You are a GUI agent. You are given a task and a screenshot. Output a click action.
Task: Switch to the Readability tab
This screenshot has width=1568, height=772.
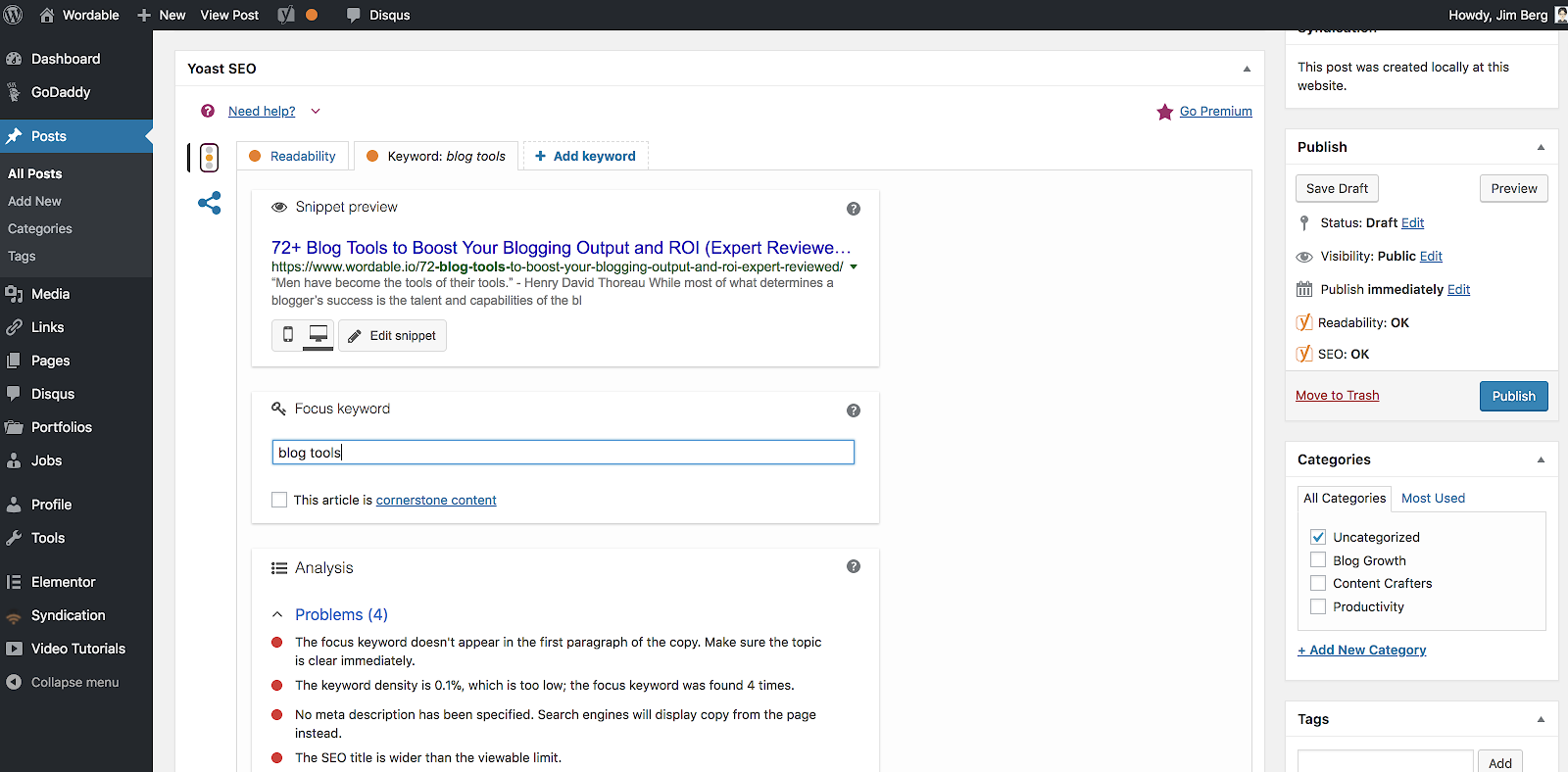coord(292,156)
